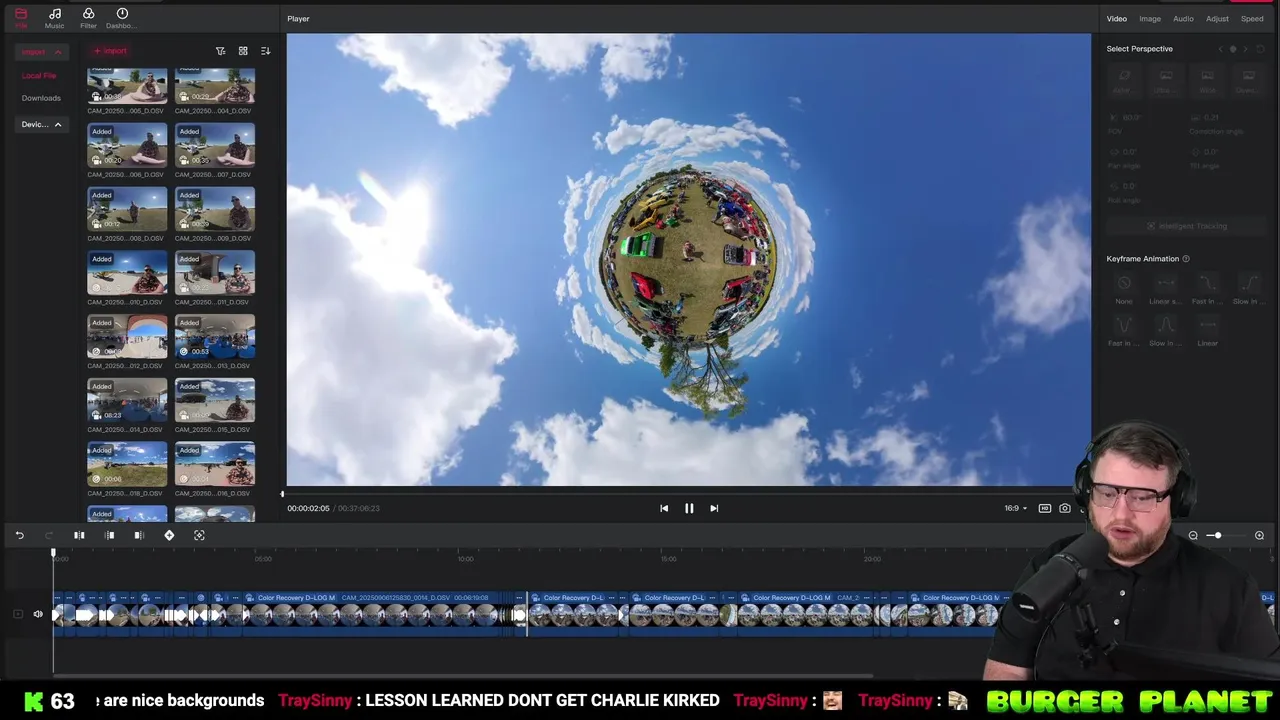Switch to the Image properties tab

[x=1150, y=19]
